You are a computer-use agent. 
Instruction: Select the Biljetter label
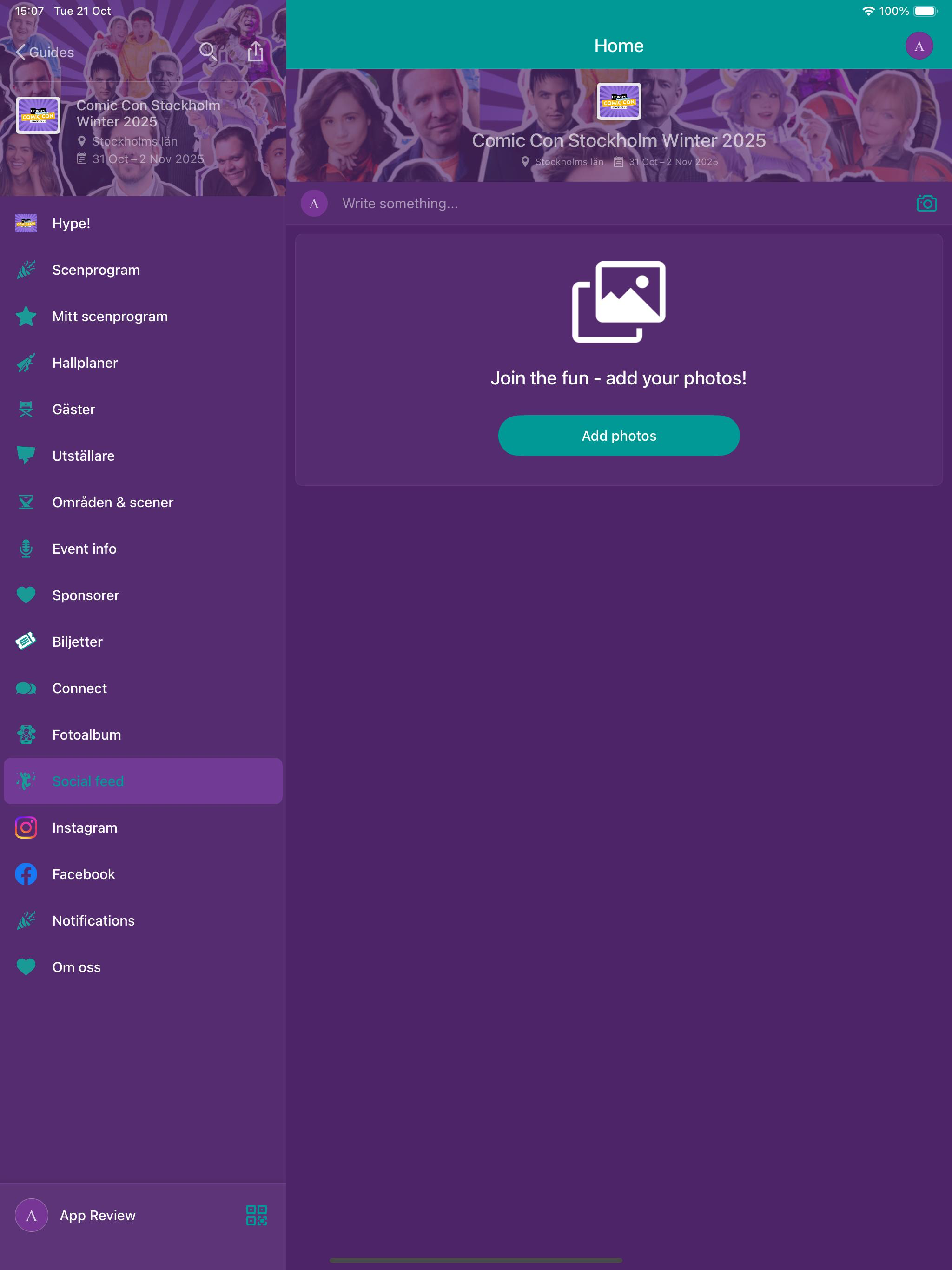(78, 642)
